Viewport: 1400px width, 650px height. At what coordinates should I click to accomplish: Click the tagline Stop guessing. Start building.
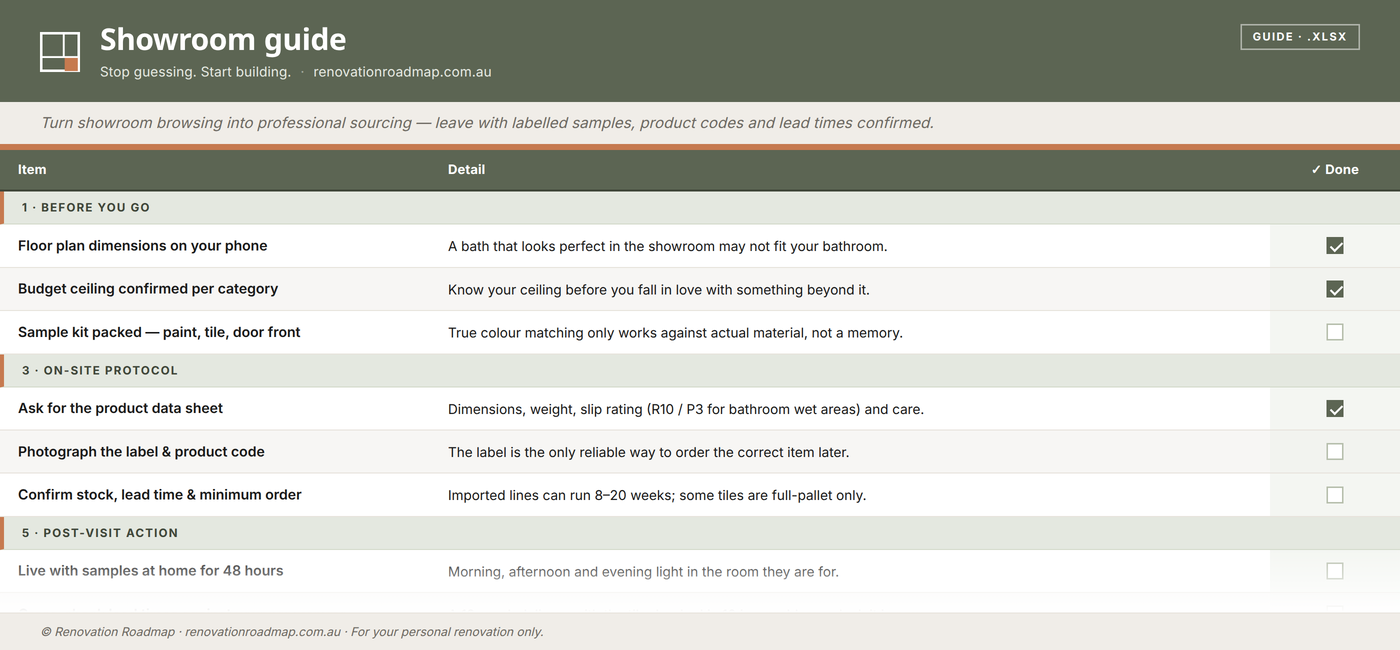point(195,72)
